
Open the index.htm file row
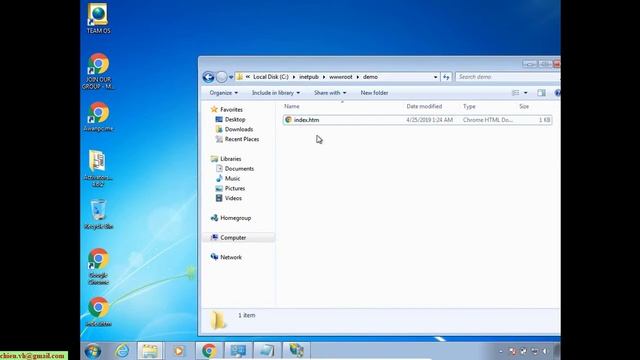click(x=417, y=120)
